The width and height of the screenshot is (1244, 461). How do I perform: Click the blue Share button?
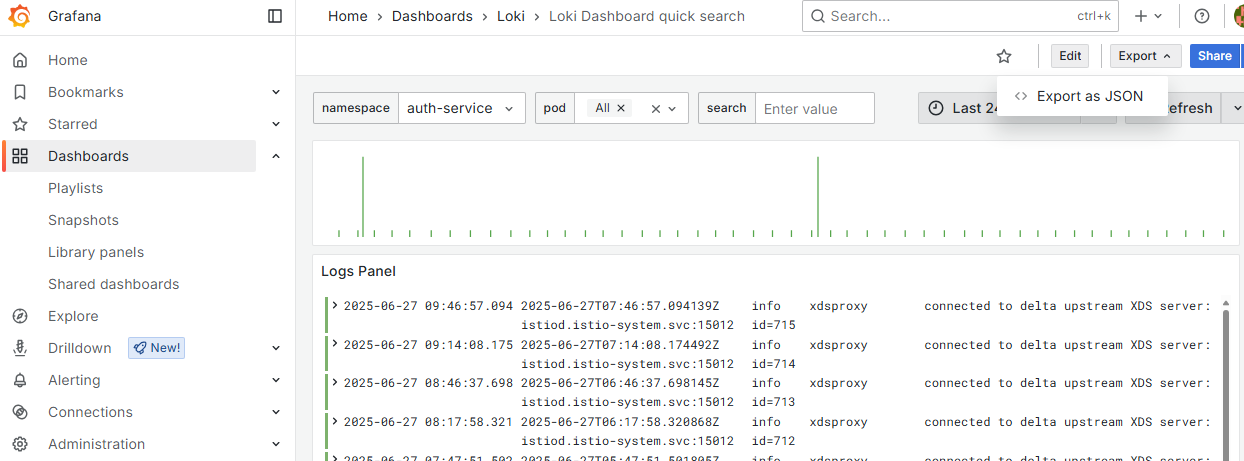point(1214,56)
